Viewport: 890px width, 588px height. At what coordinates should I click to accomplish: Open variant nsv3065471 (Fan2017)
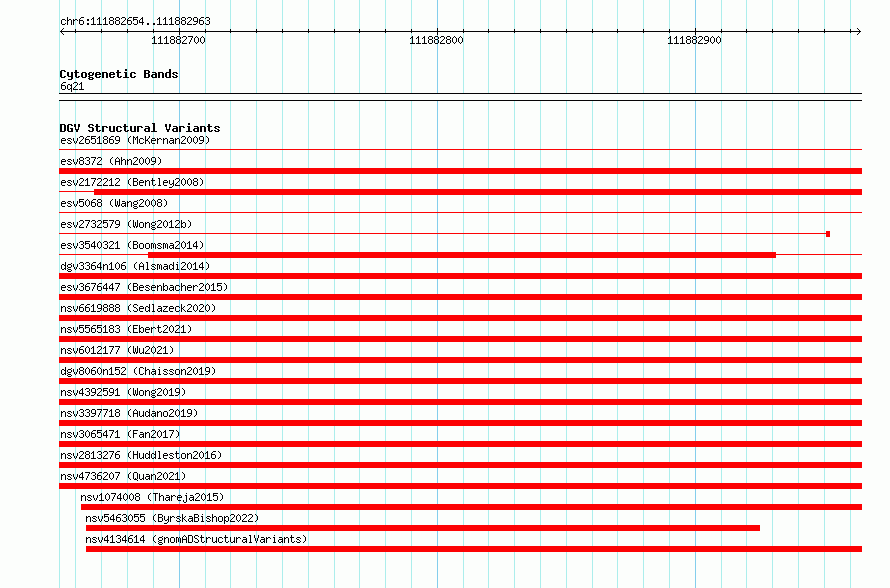click(120, 434)
